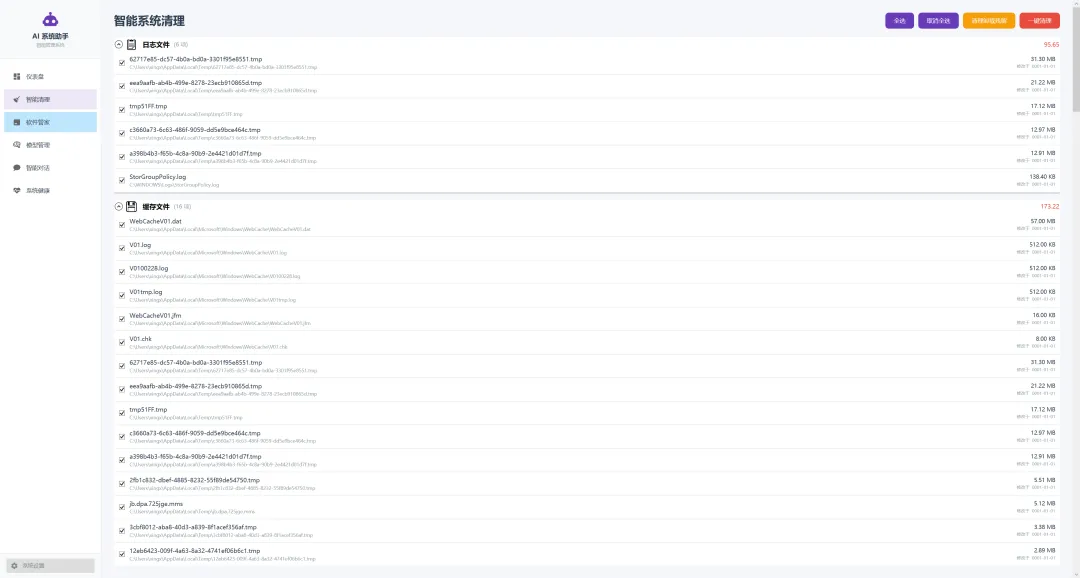Click the AI 系统助手 app title
The width and height of the screenshot is (1080, 578).
(x=50, y=37)
